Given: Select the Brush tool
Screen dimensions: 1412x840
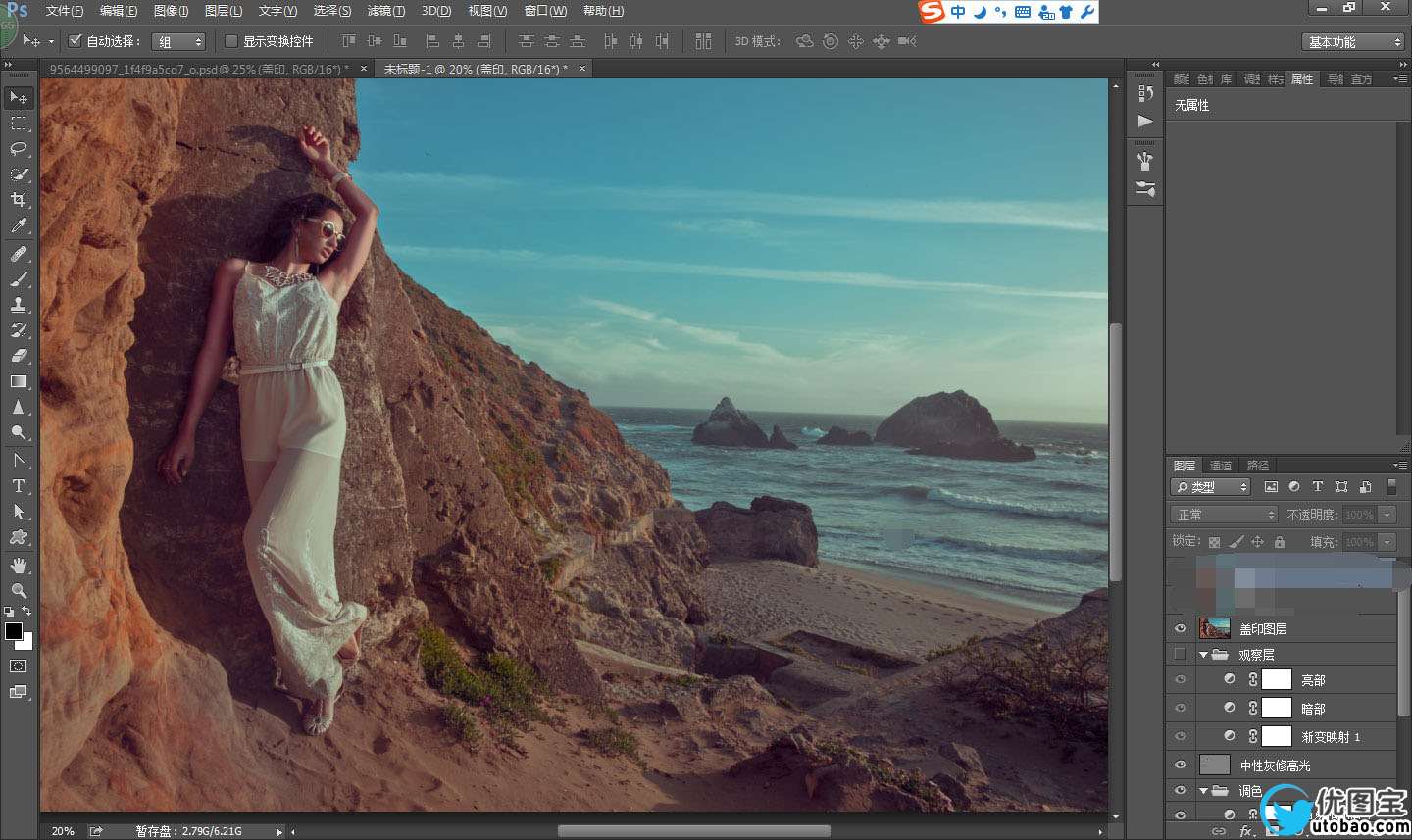Looking at the screenshot, I should point(19,279).
